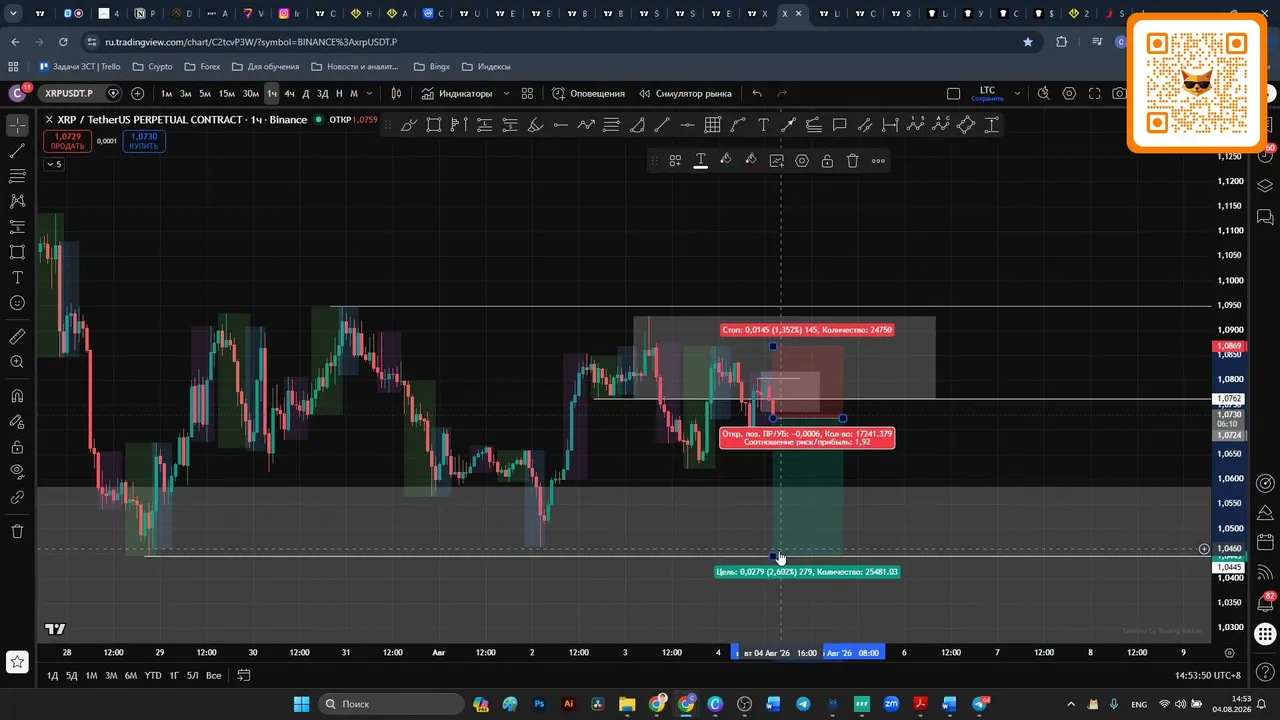The height and width of the screenshot is (720, 1280).
Task: Click the trash icon to remove drawings
Action: point(17,531)
